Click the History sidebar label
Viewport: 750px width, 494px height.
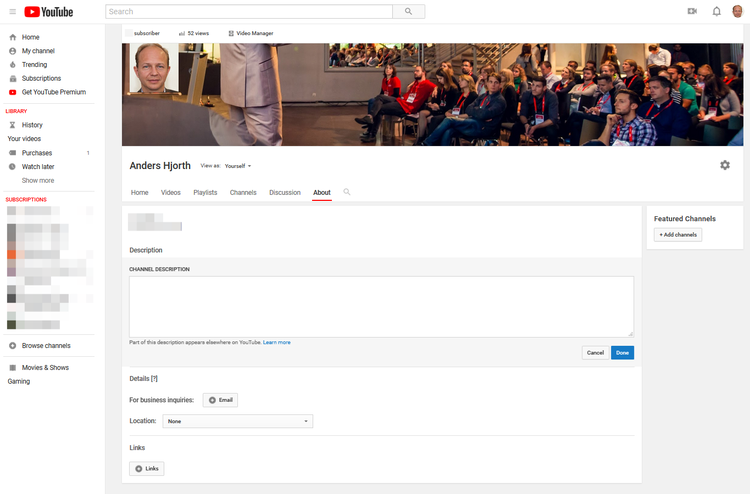point(32,125)
